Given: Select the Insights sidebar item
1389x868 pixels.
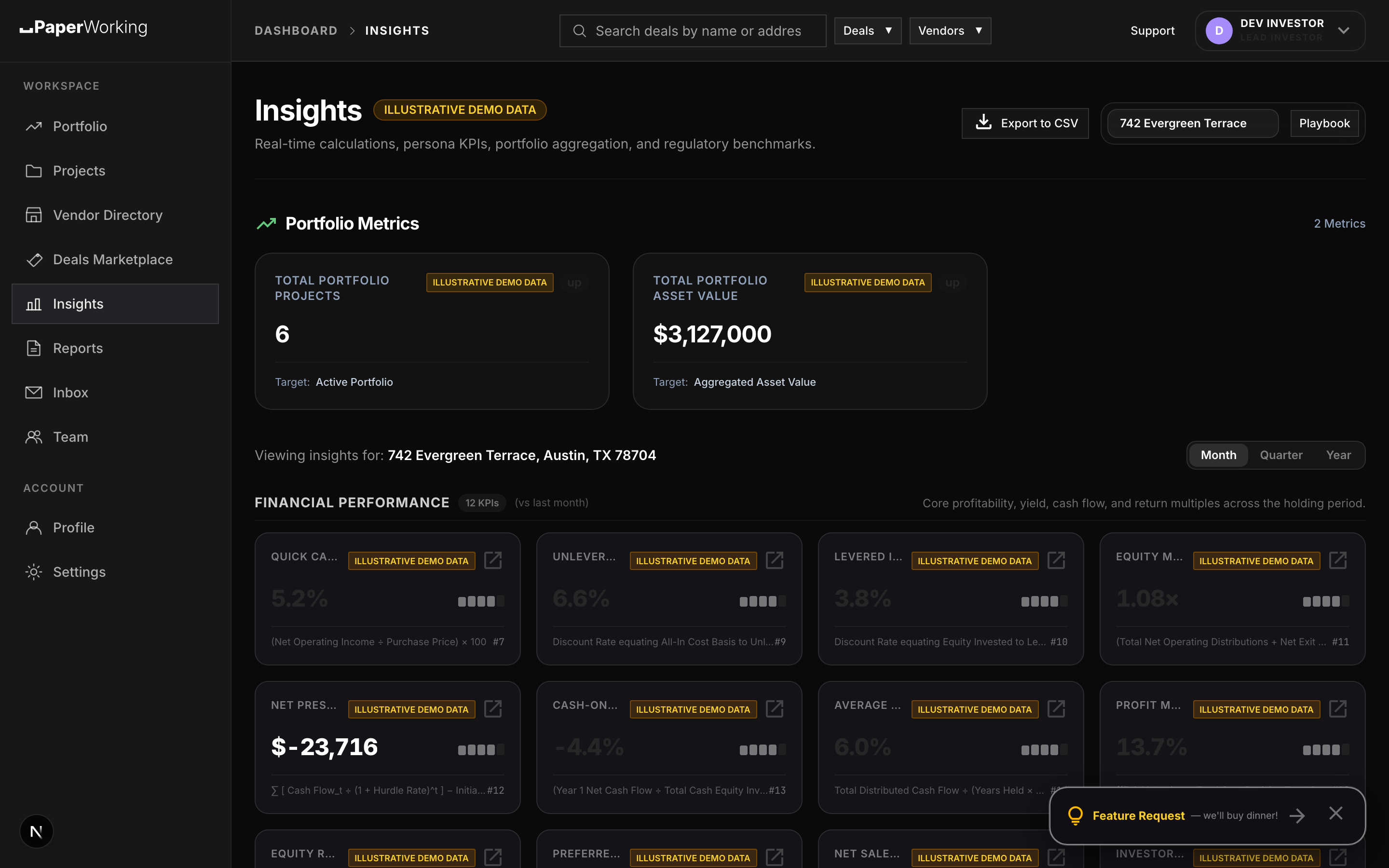Looking at the screenshot, I should pyautogui.click(x=115, y=304).
